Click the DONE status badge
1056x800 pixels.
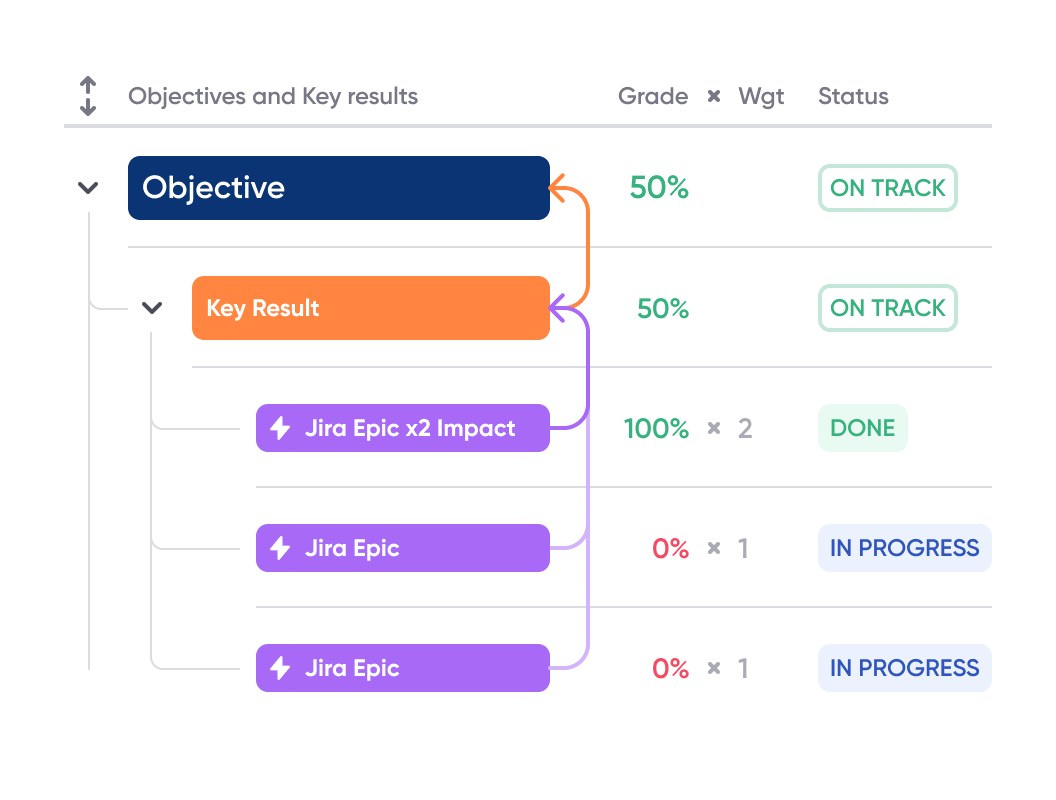(863, 428)
